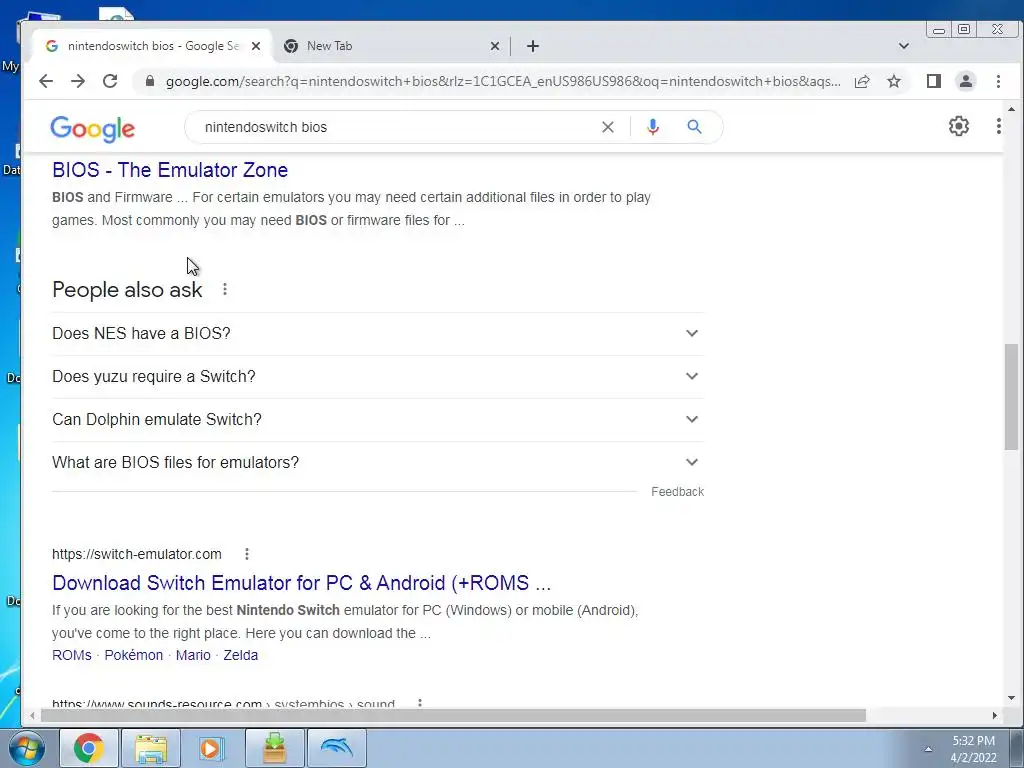The height and width of the screenshot is (768, 1024).
Task: Open the Mario sitelink
Action: 193,655
